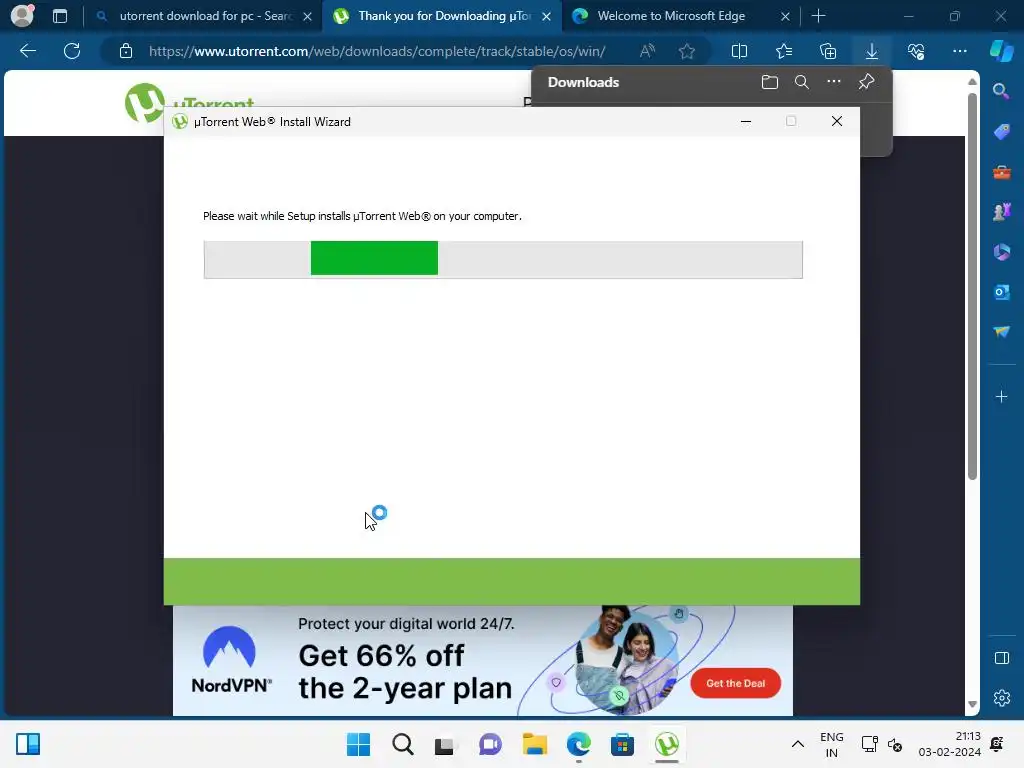Search downloads in the Downloads panel

click(x=802, y=82)
